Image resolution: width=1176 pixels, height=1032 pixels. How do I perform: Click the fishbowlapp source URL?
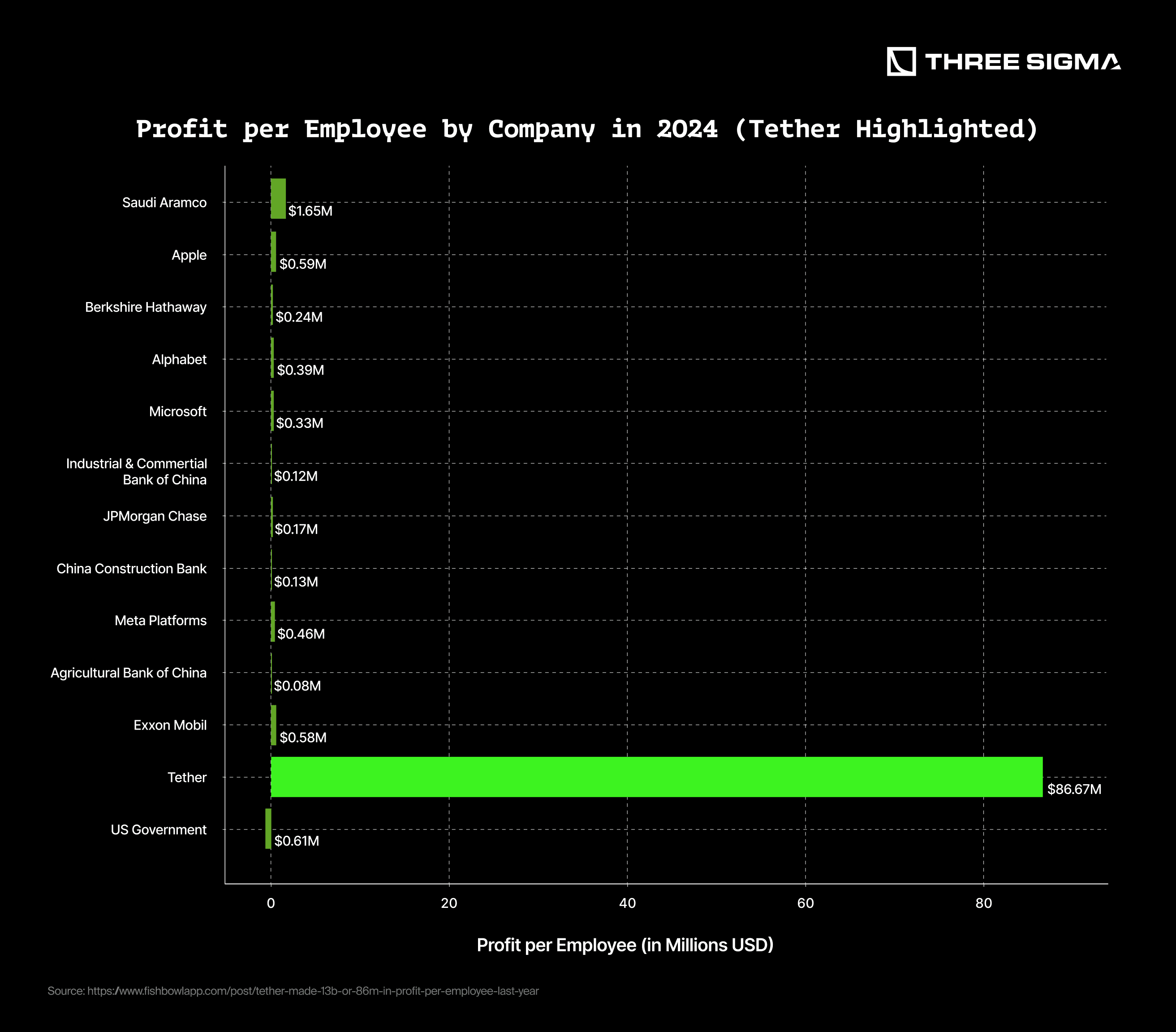(313, 991)
